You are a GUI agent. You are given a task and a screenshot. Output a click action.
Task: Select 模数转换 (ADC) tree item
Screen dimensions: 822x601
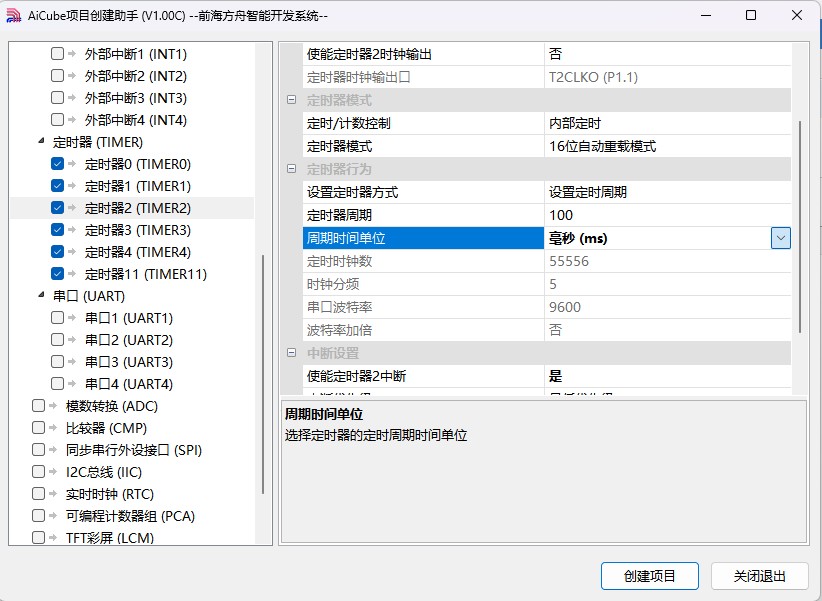click(x=112, y=406)
